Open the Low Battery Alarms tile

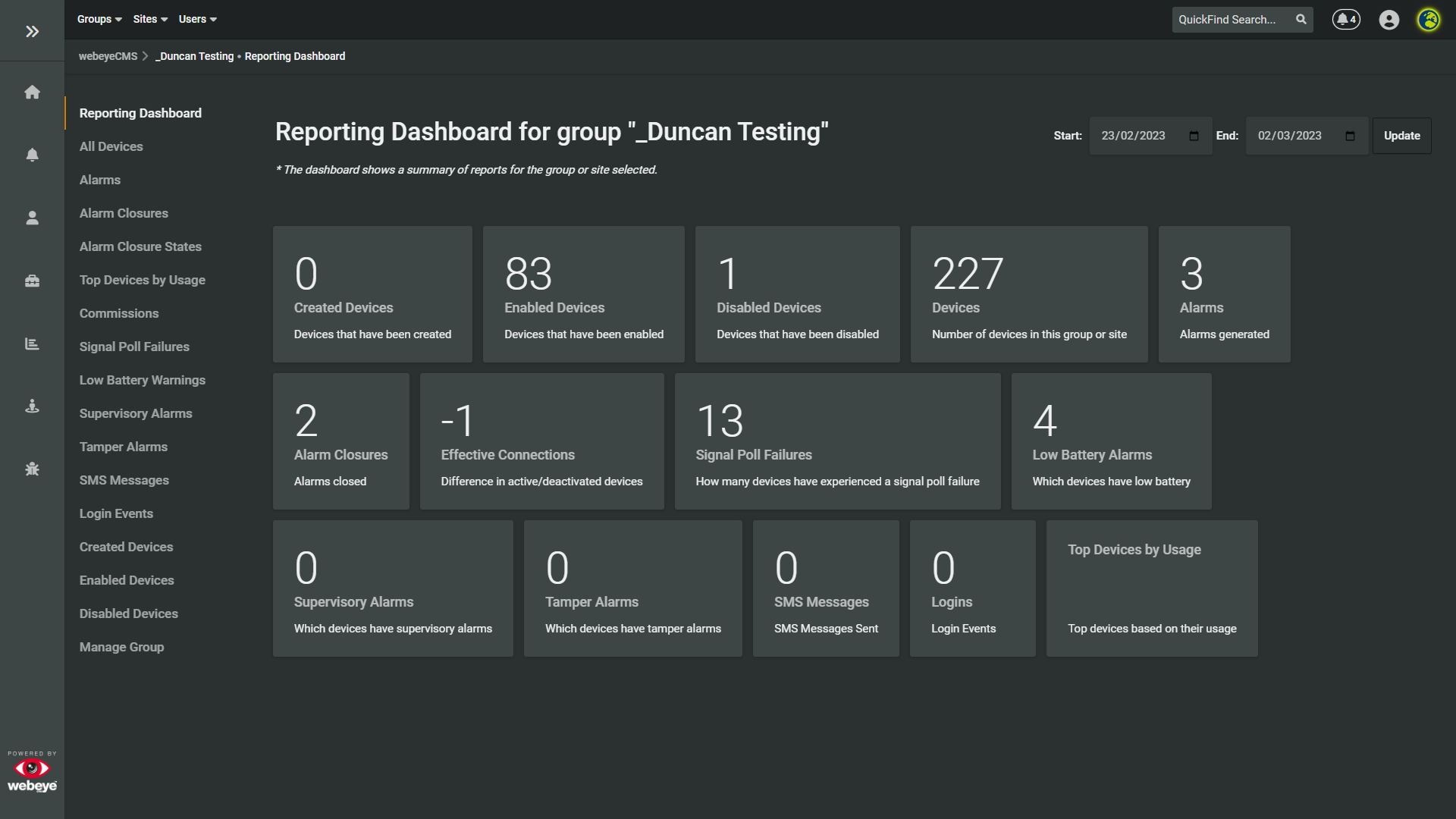click(x=1111, y=441)
